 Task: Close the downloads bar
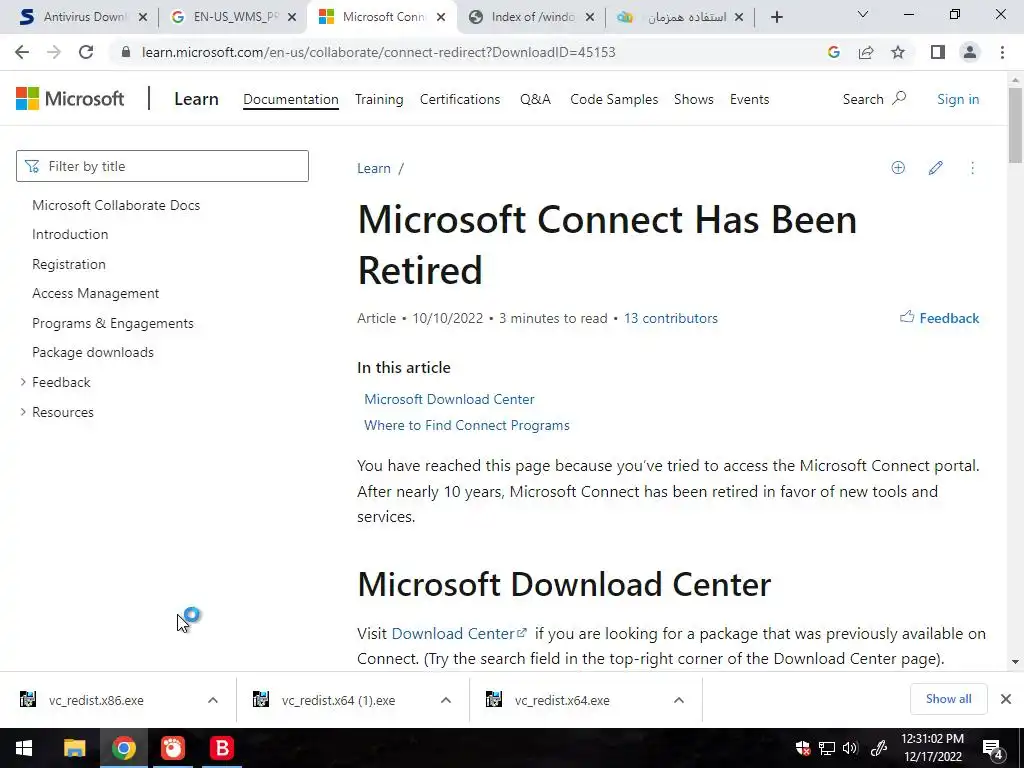1006,699
